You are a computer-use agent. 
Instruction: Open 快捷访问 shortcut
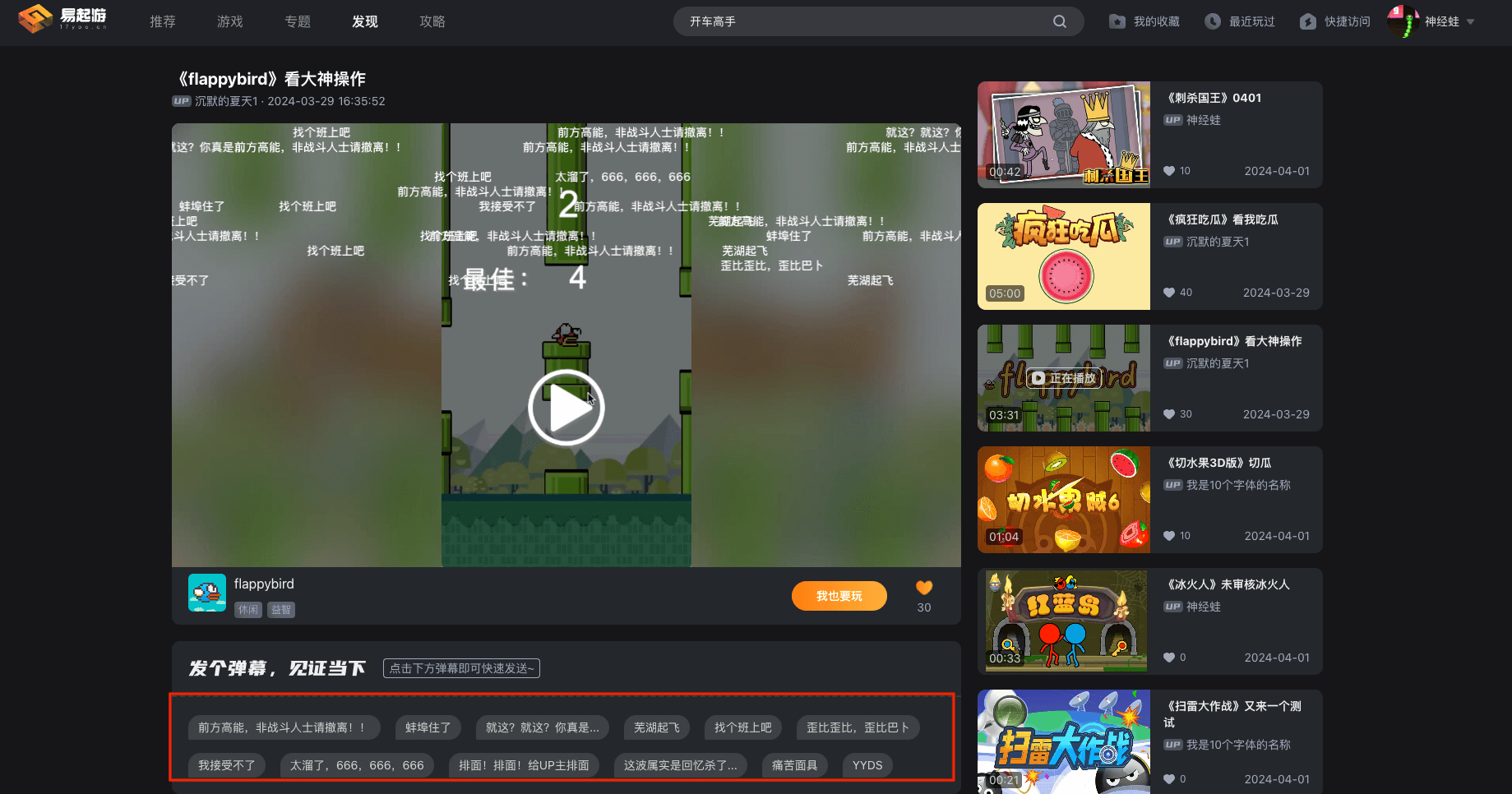point(1335,21)
